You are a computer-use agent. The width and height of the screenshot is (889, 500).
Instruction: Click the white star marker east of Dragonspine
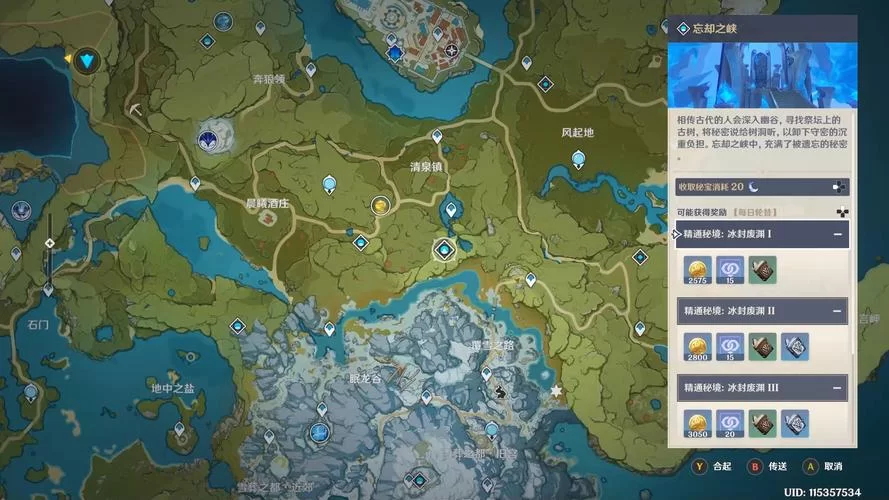coord(556,391)
